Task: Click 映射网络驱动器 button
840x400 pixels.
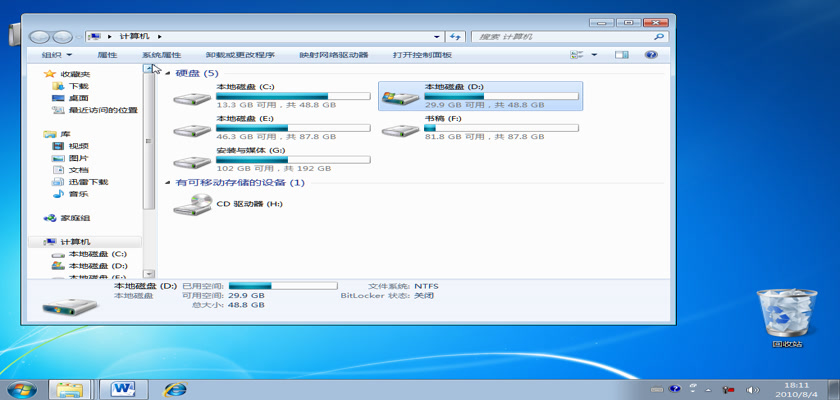Action: [x=333, y=55]
